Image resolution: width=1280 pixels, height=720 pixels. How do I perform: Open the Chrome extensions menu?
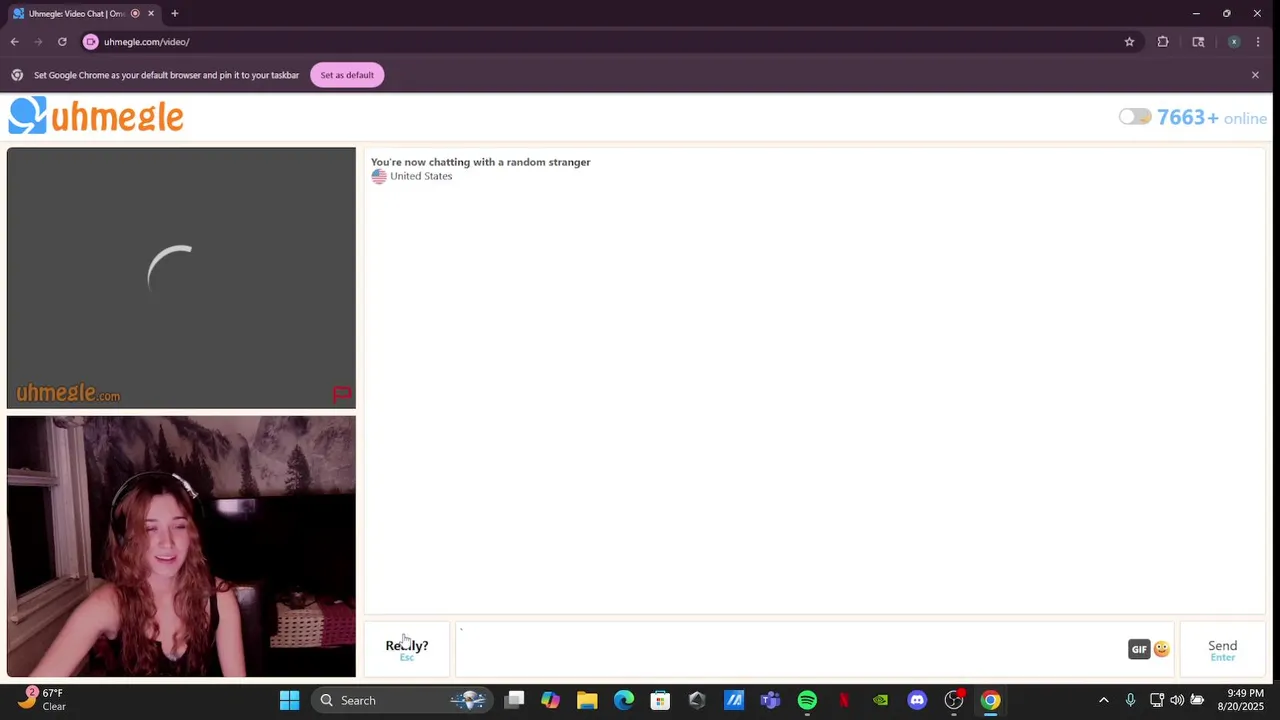coord(1163,42)
